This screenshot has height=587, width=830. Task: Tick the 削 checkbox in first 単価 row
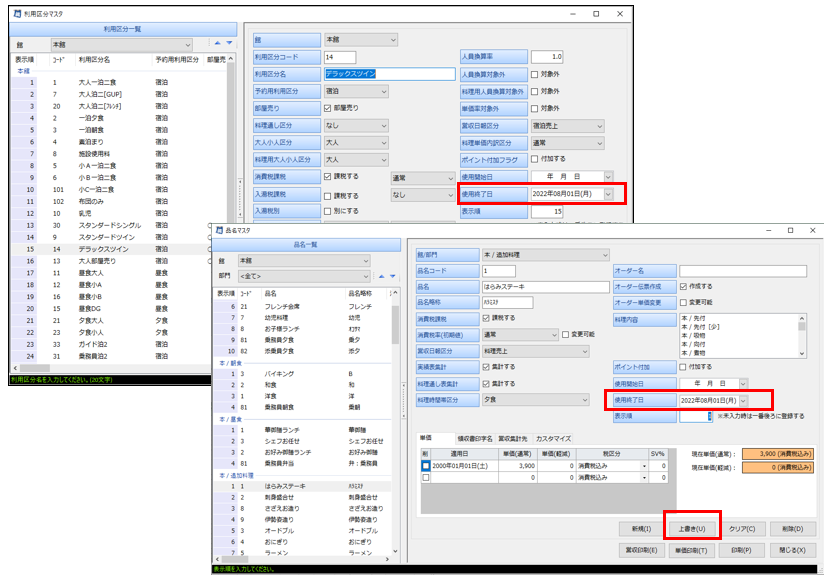[426, 466]
